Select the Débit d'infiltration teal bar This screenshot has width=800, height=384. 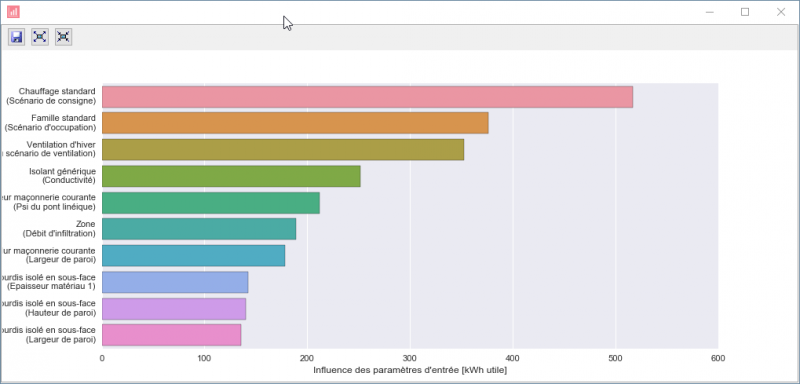click(x=199, y=229)
